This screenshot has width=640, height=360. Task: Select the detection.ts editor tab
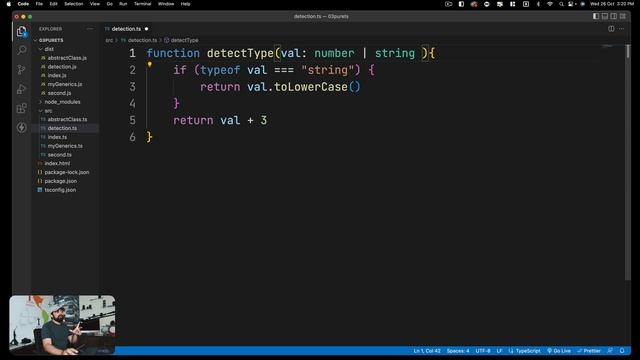(126, 29)
